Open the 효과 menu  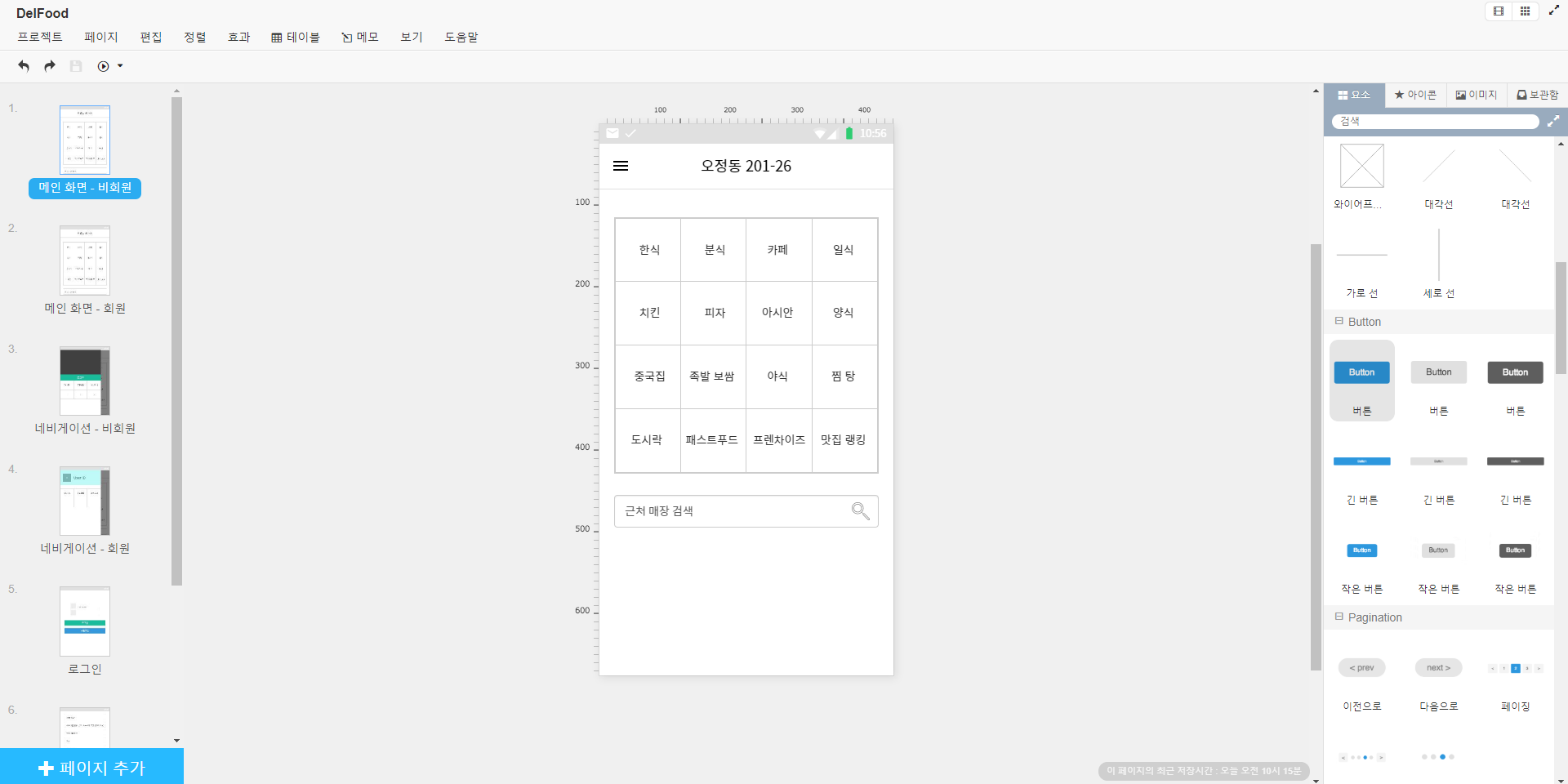coord(239,37)
